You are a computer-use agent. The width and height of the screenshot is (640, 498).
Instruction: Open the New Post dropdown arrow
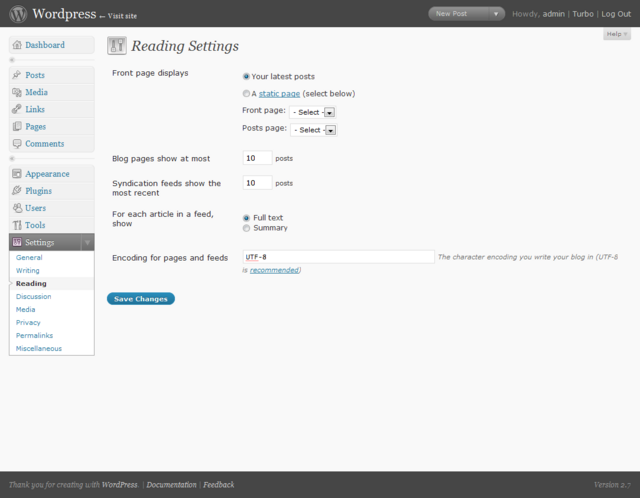(x=496, y=14)
